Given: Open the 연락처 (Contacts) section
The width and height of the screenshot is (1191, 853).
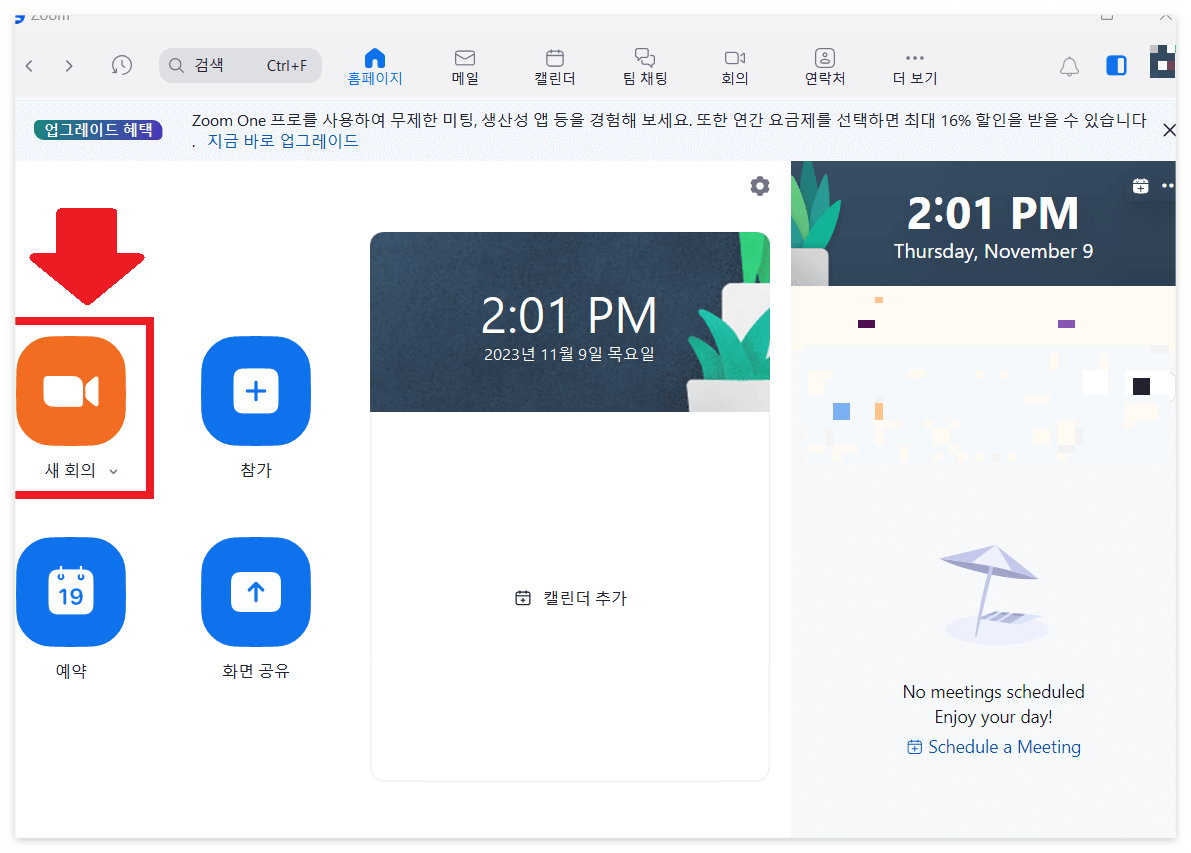Looking at the screenshot, I should (x=824, y=66).
